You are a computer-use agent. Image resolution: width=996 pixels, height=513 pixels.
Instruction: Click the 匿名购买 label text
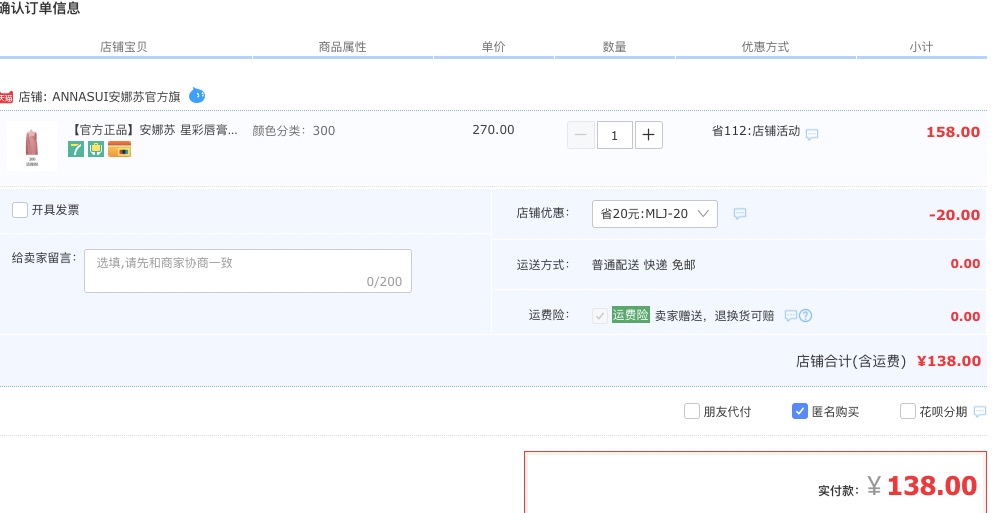click(x=835, y=411)
